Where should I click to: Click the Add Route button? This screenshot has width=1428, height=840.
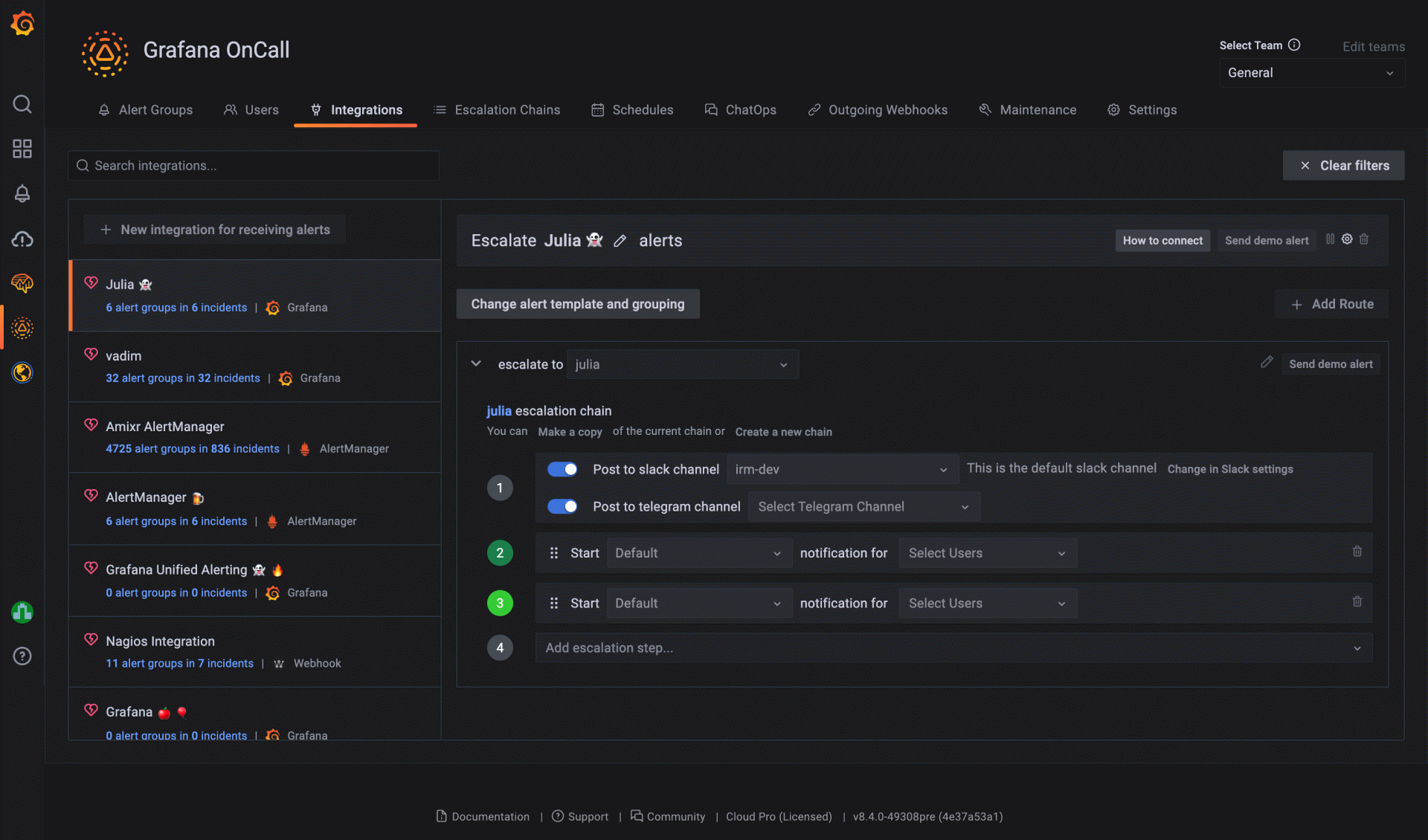[x=1331, y=303]
